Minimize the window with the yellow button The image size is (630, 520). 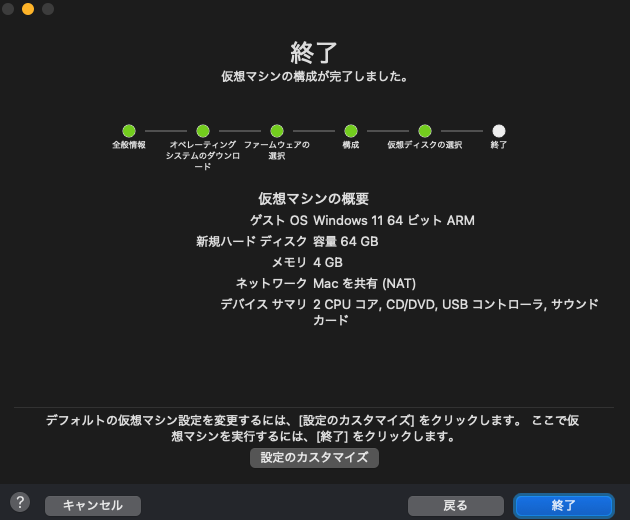click(x=28, y=9)
